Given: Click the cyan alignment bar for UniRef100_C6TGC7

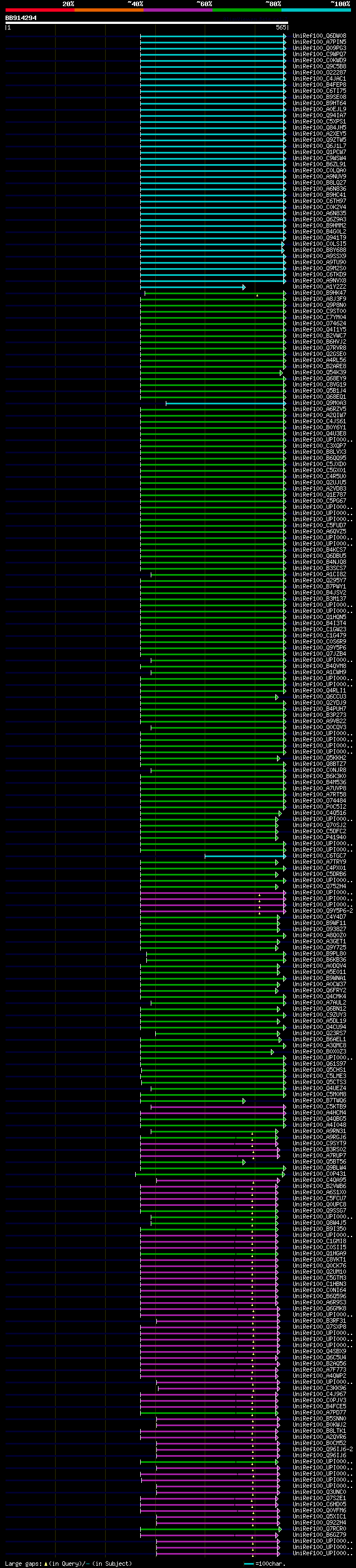Looking at the screenshot, I should click(245, 856).
